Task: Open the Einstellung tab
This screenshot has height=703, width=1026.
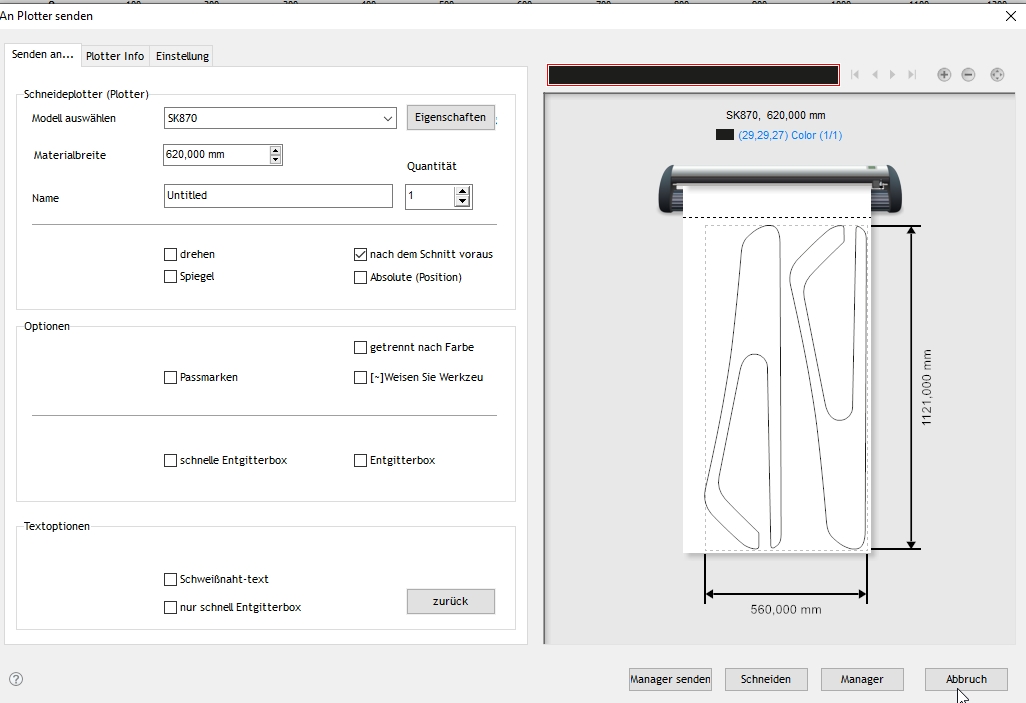Action: click(x=182, y=56)
